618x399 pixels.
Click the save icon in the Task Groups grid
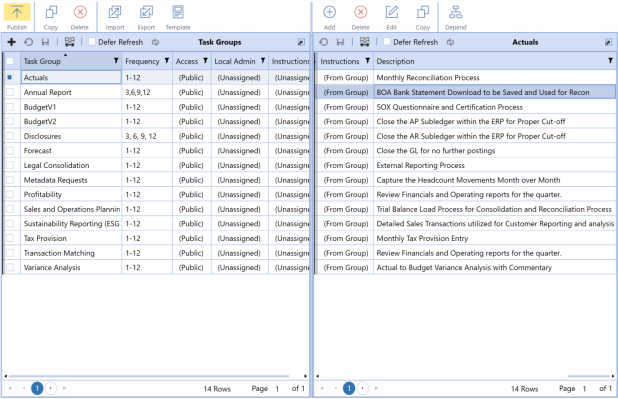pos(45,42)
